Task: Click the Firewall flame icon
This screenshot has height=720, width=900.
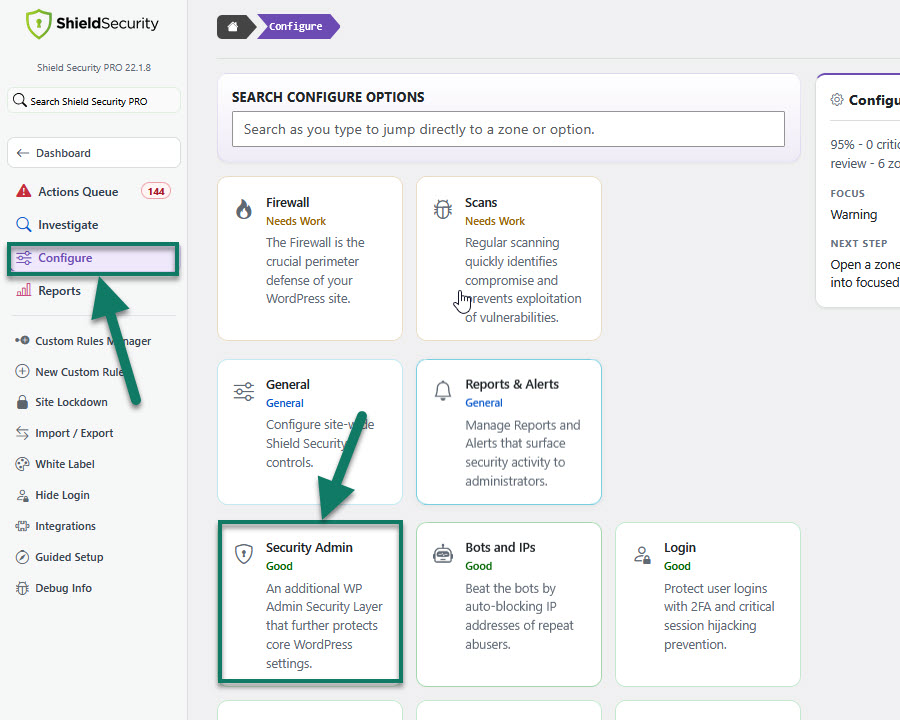Action: (244, 209)
